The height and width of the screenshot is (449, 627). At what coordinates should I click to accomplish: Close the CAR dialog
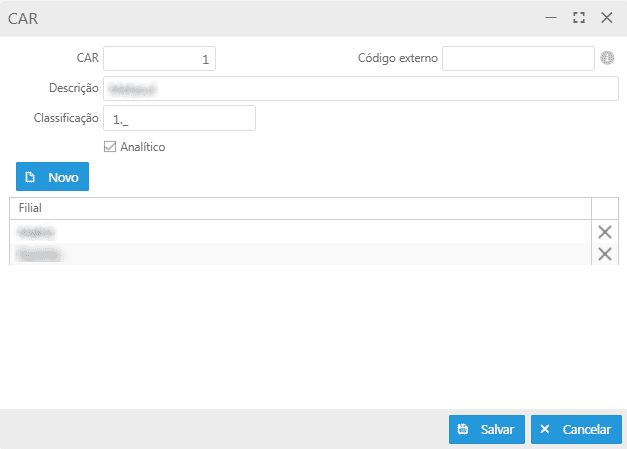[x=606, y=17]
